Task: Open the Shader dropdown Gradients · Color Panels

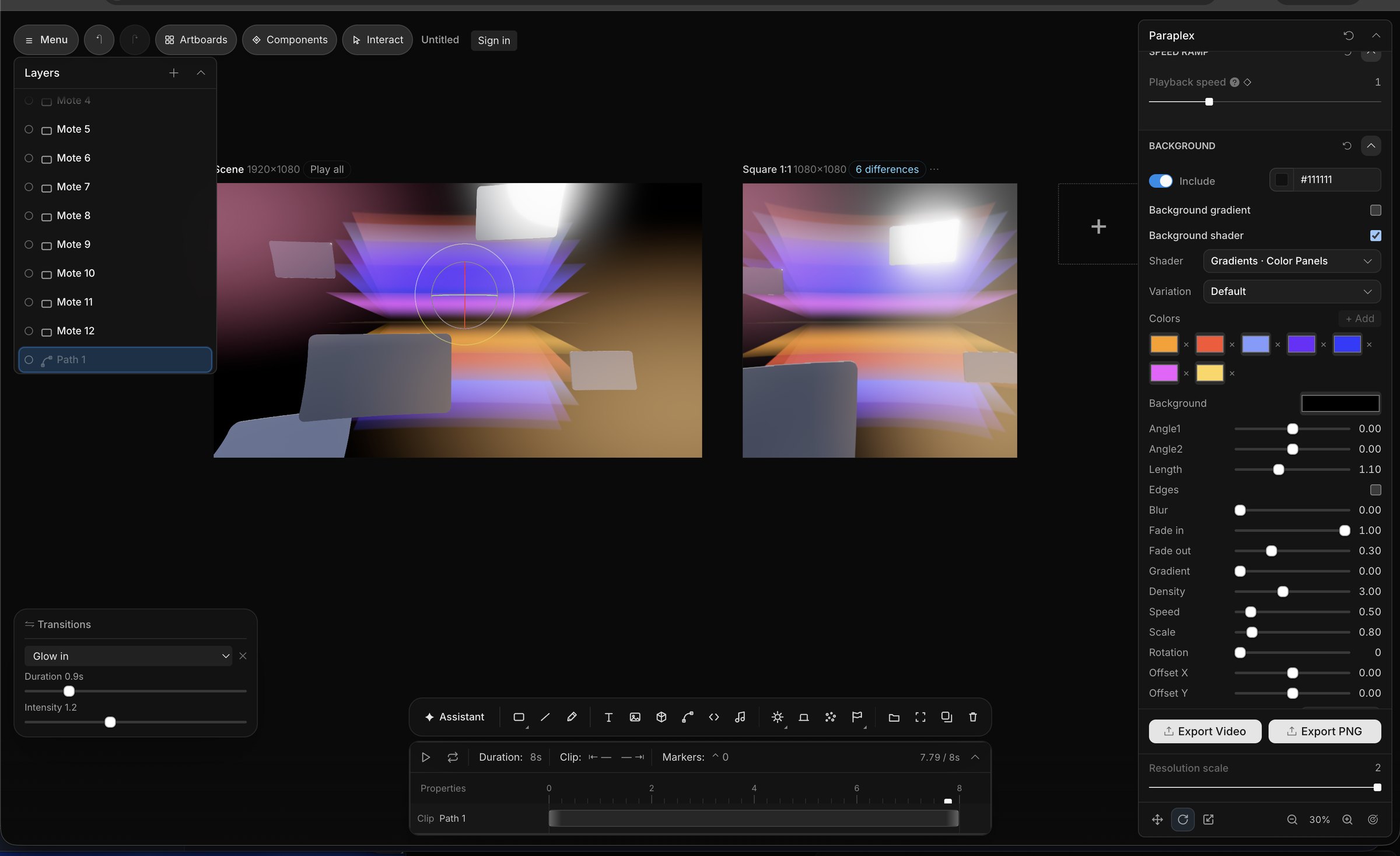Action: [x=1291, y=261]
